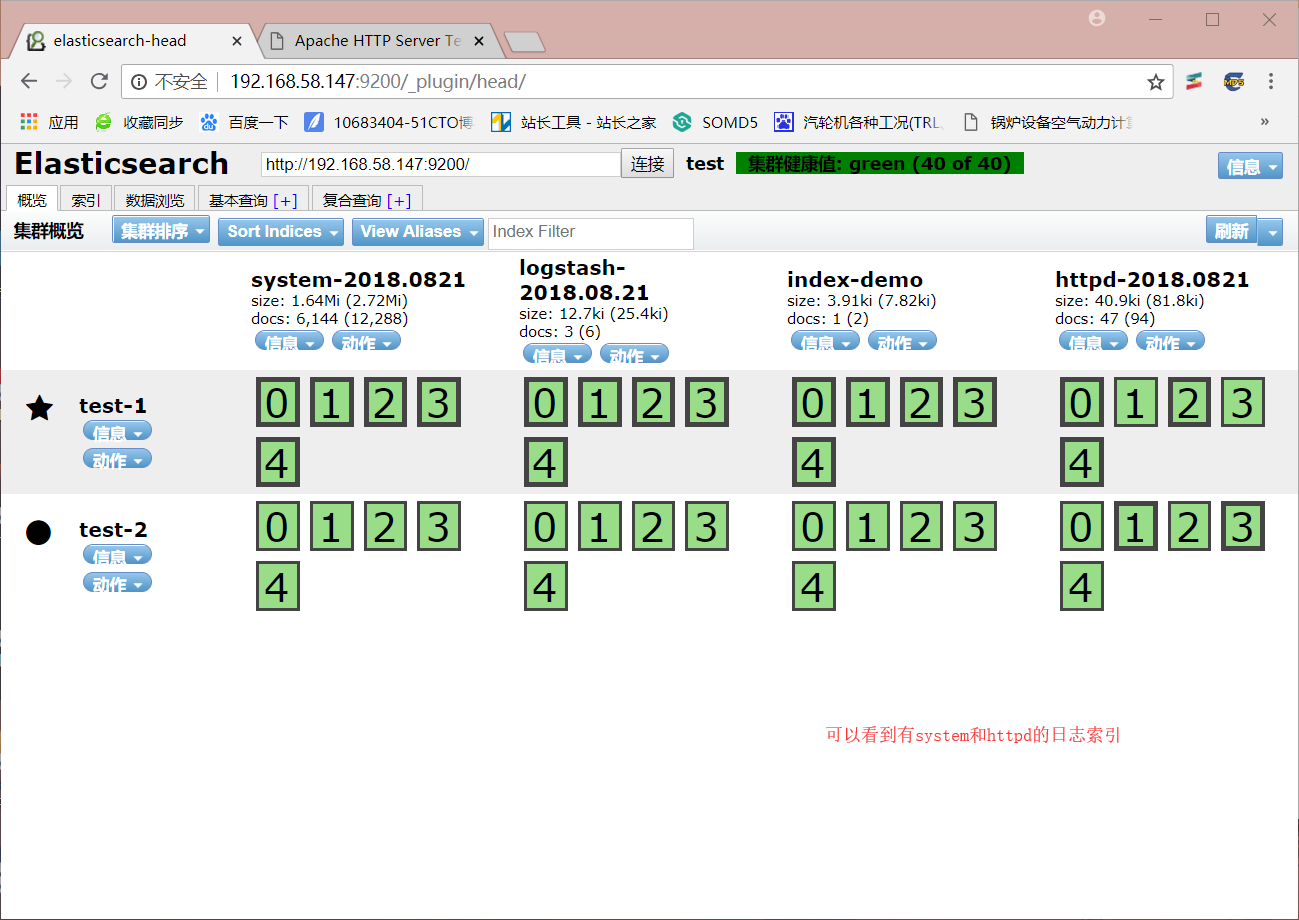Select shard 2 of logstash-2018.08.21 on test-2

click(653, 526)
